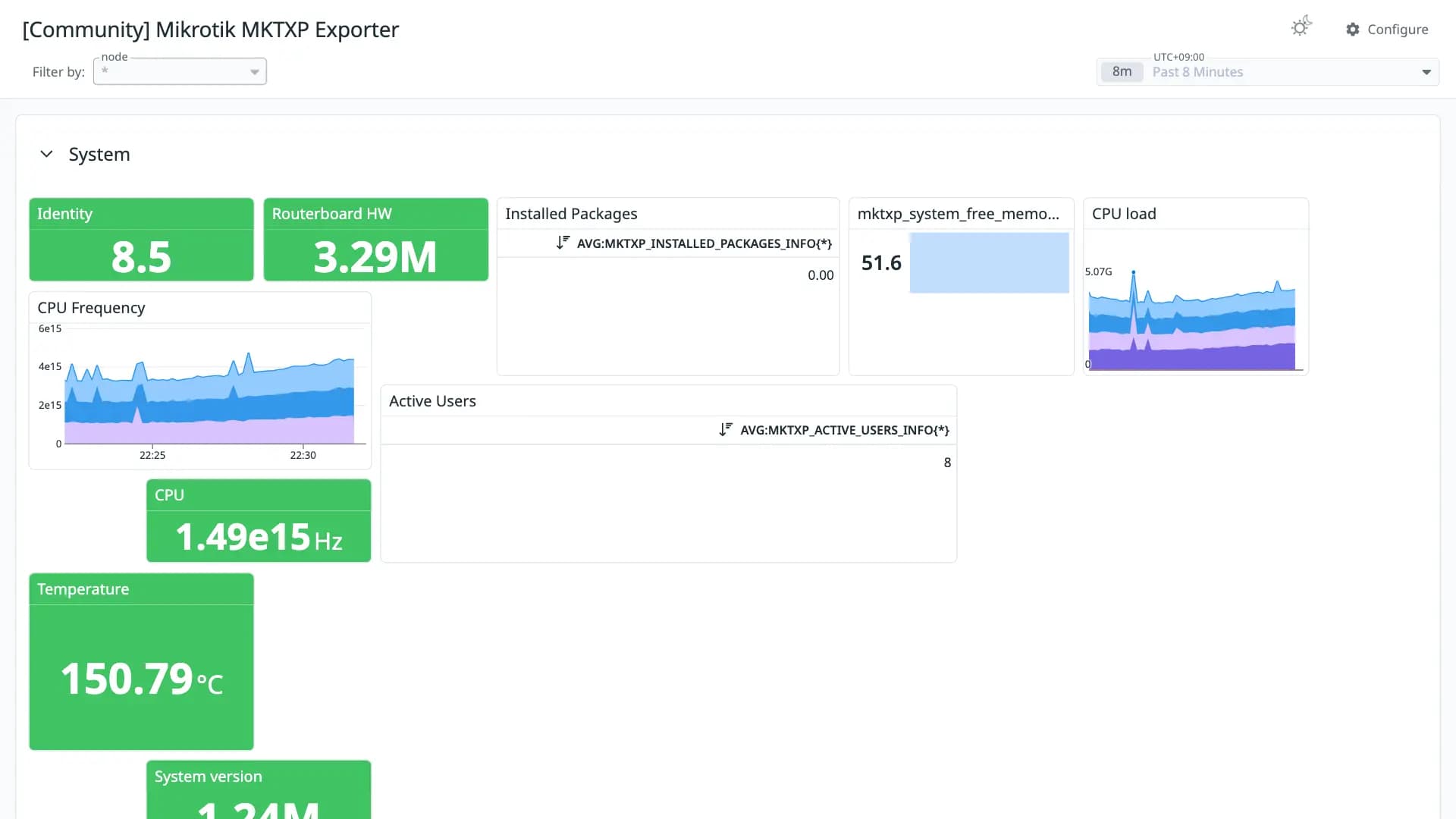1456x819 pixels.
Task: Click the dashboard title Mikrotik MKTXP Exporter
Action: tap(211, 30)
